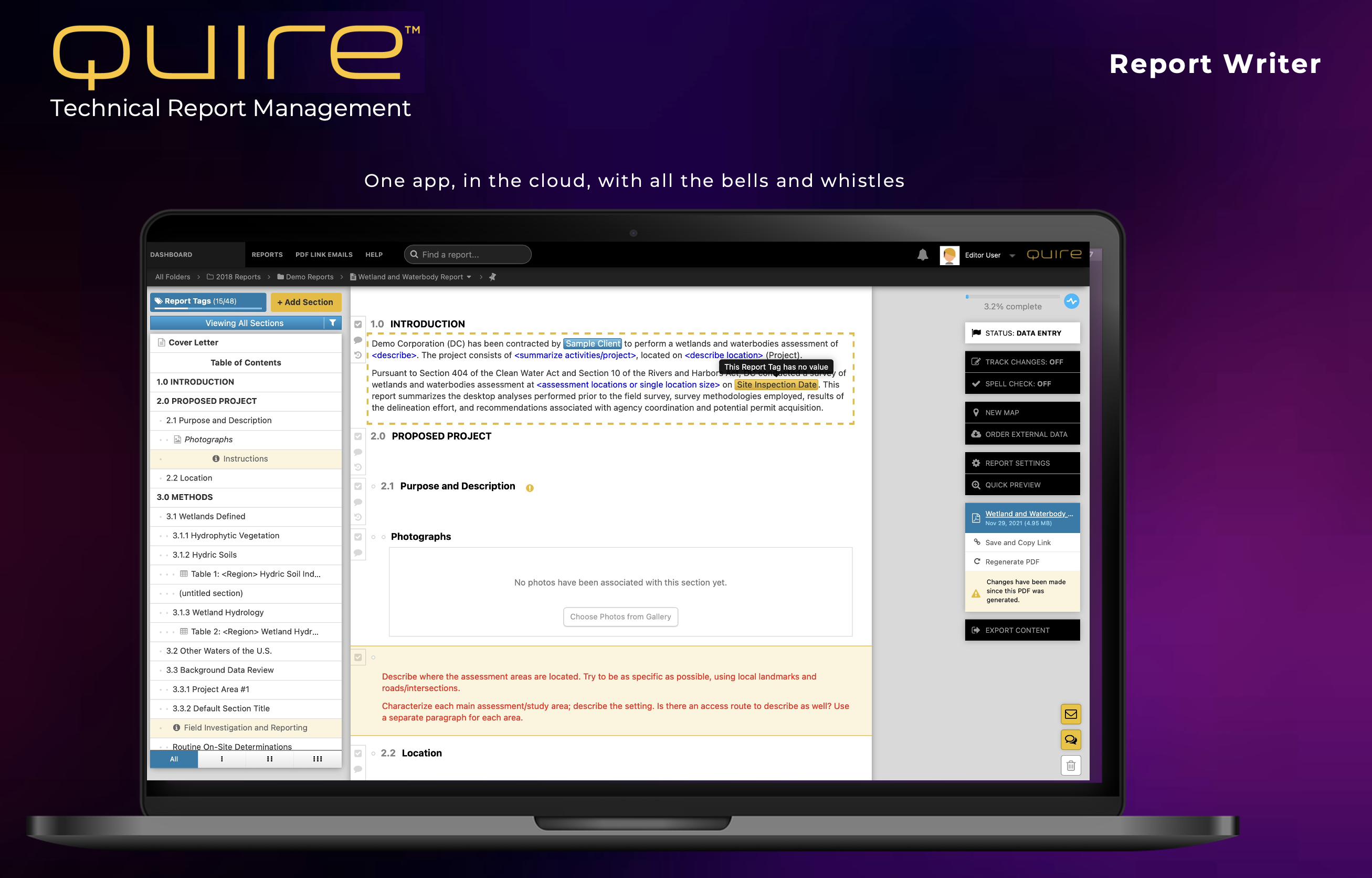1372x878 pixels.
Task: Click the comment icon beside 2.1 Purpose and Description
Action: [358, 503]
